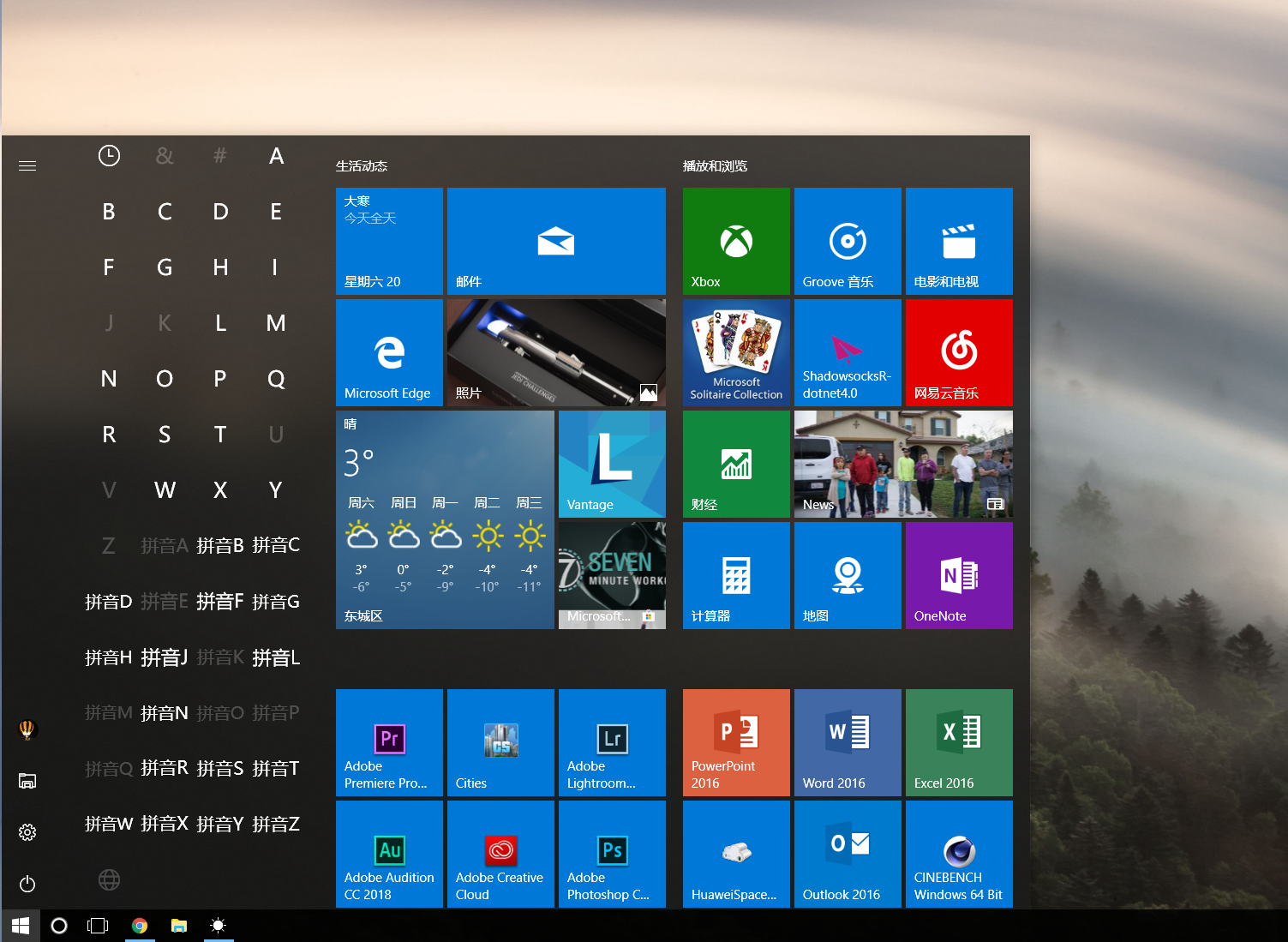The width and height of the screenshot is (1288, 942).
Task: Open CINEBENCH Windows 64 Bit tile
Action: pyautogui.click(x=959, y=854)
